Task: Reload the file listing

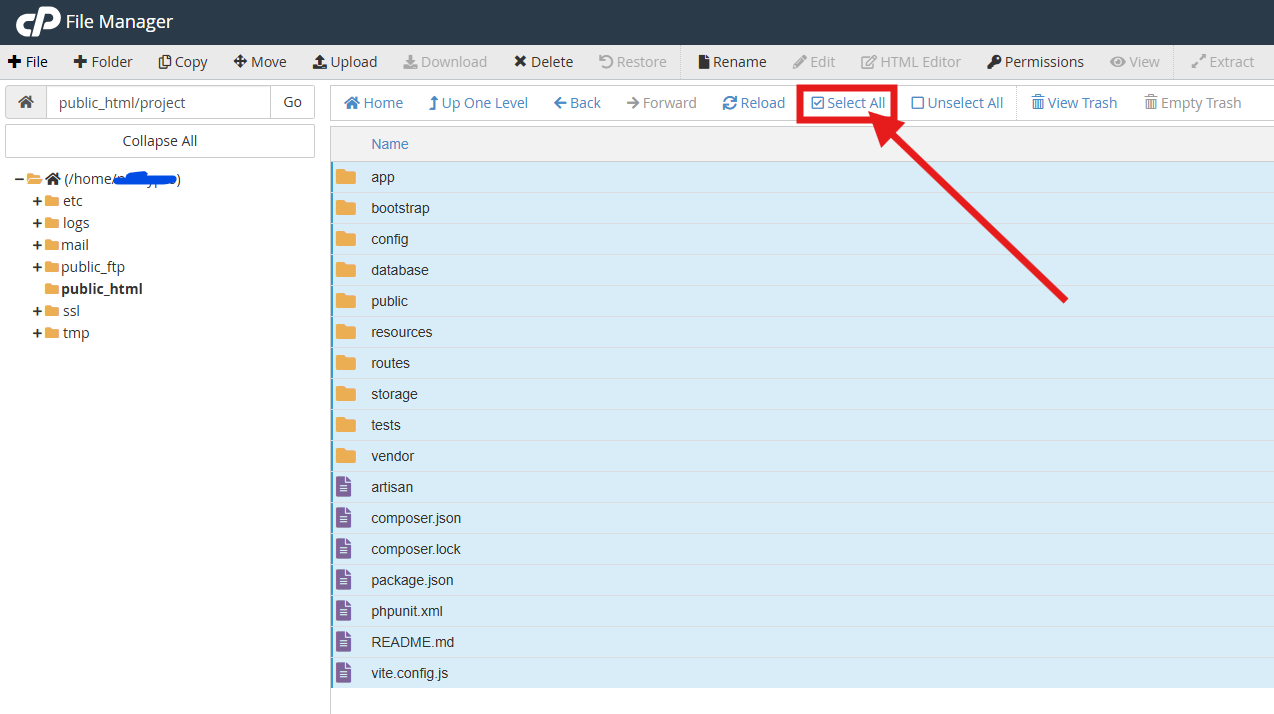Action: click(x=754, y=103)
